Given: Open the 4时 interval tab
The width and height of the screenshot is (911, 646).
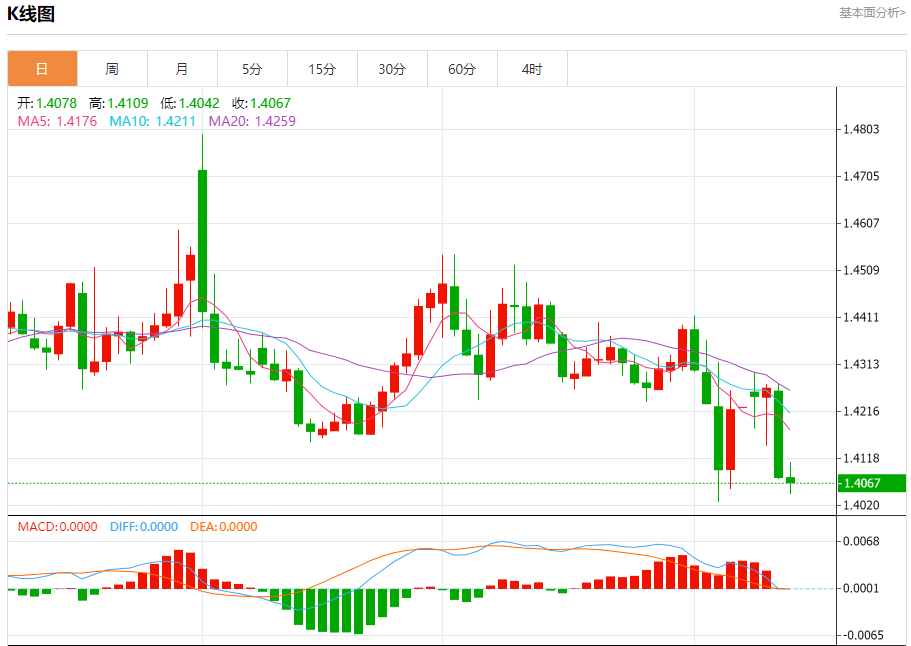Looking at the screenshot, I should 532,69.
